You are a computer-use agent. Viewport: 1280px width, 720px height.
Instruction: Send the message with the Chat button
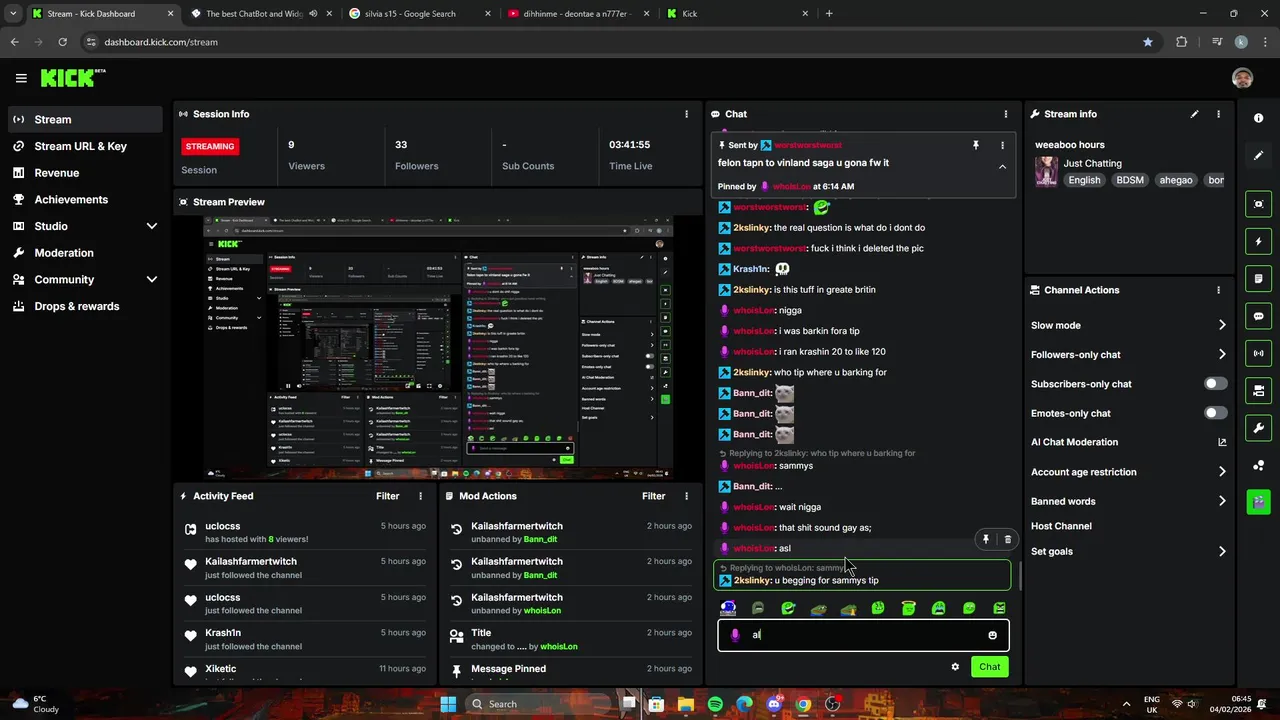(x=989, y=667)
